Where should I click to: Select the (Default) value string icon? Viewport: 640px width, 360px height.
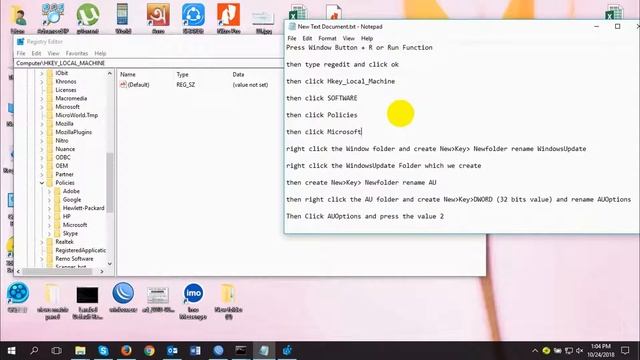click(x=123, y=84)
